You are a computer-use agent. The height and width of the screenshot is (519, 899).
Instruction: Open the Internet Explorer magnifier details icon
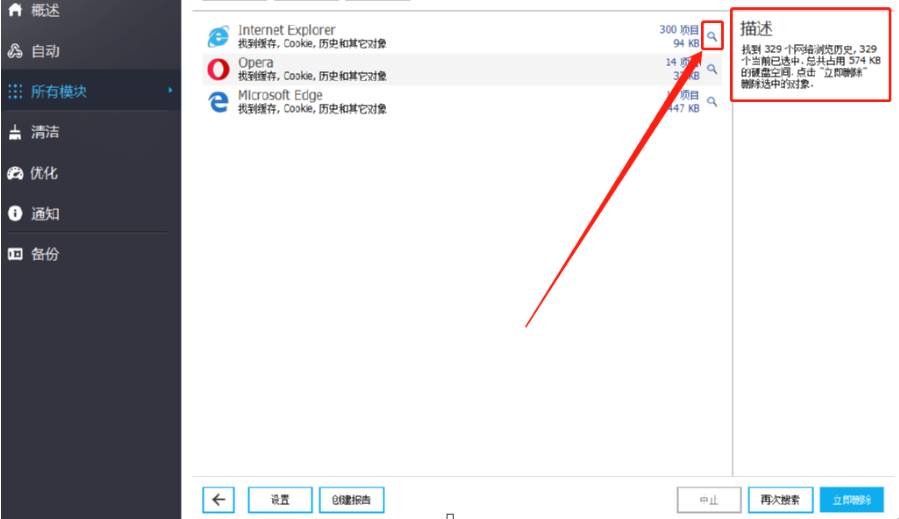click(712, 37)
